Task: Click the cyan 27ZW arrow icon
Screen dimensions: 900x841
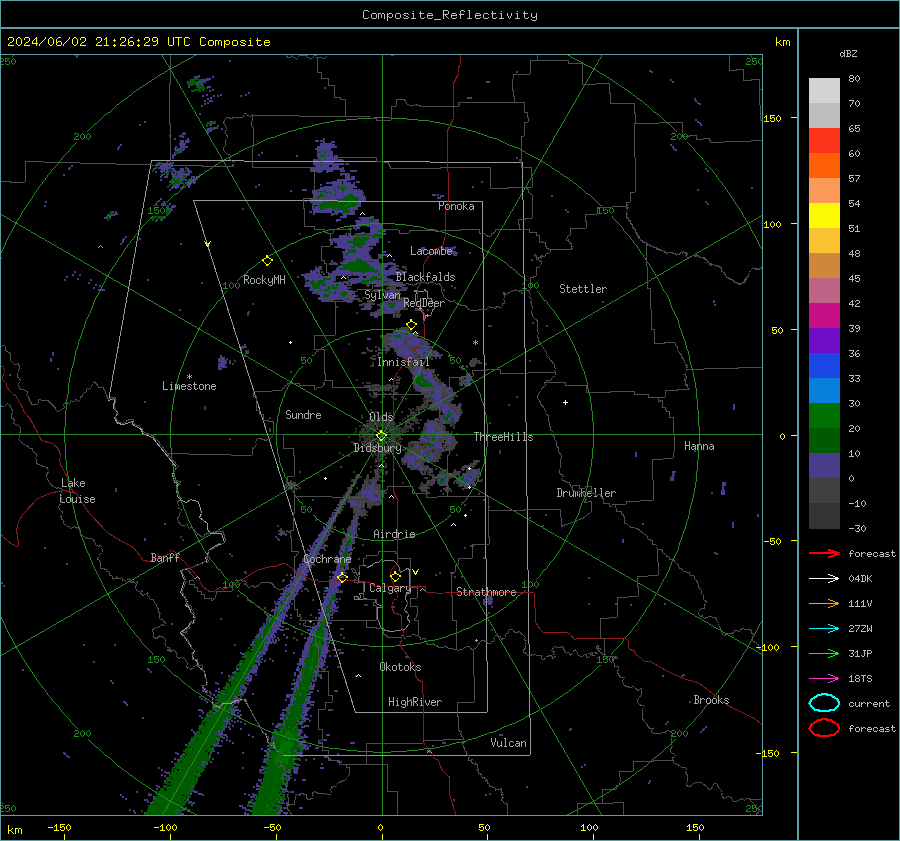Action: tap(824, 629)
